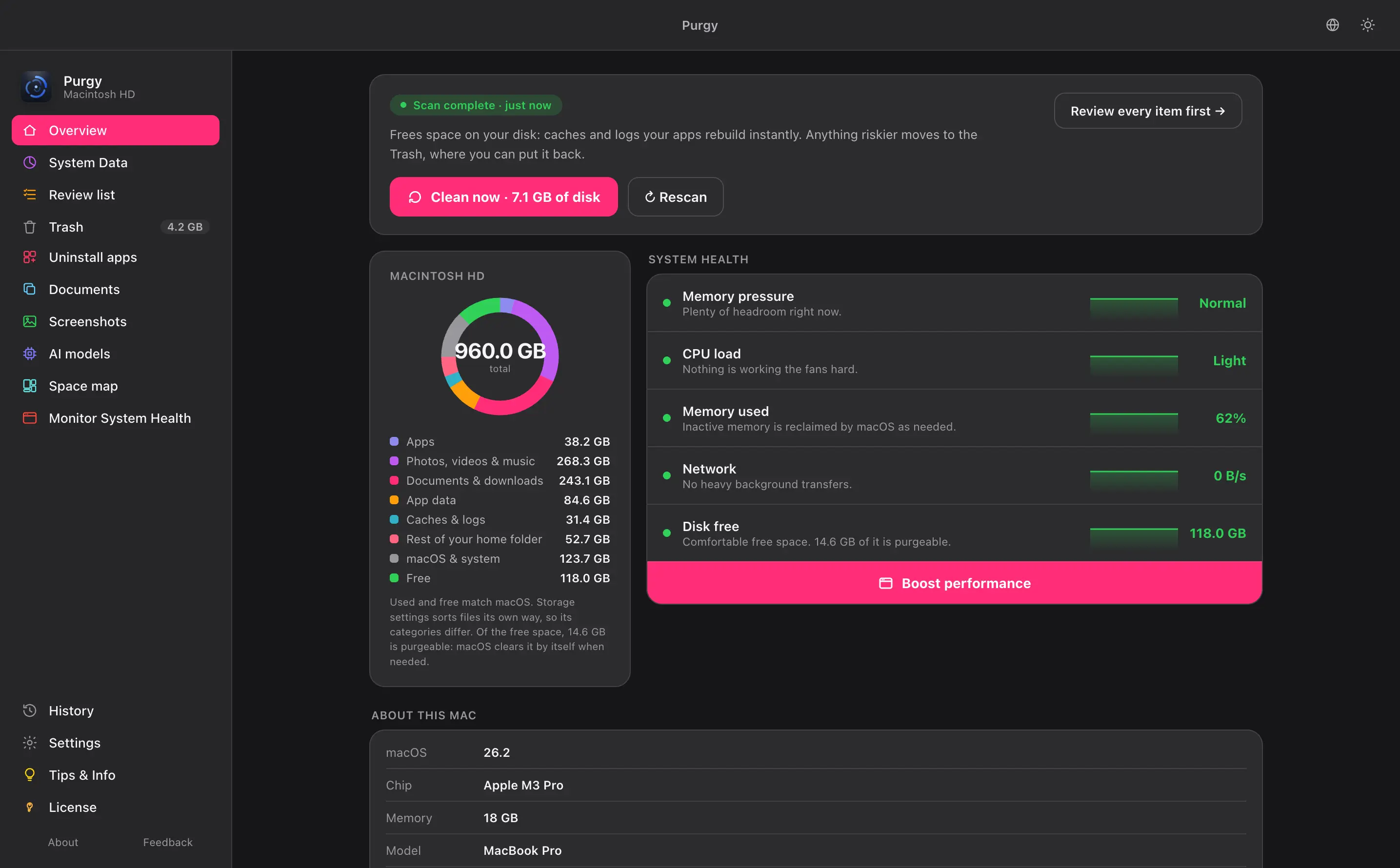
Task: Click the Screenshots picture icon
Action: point(30,321)
